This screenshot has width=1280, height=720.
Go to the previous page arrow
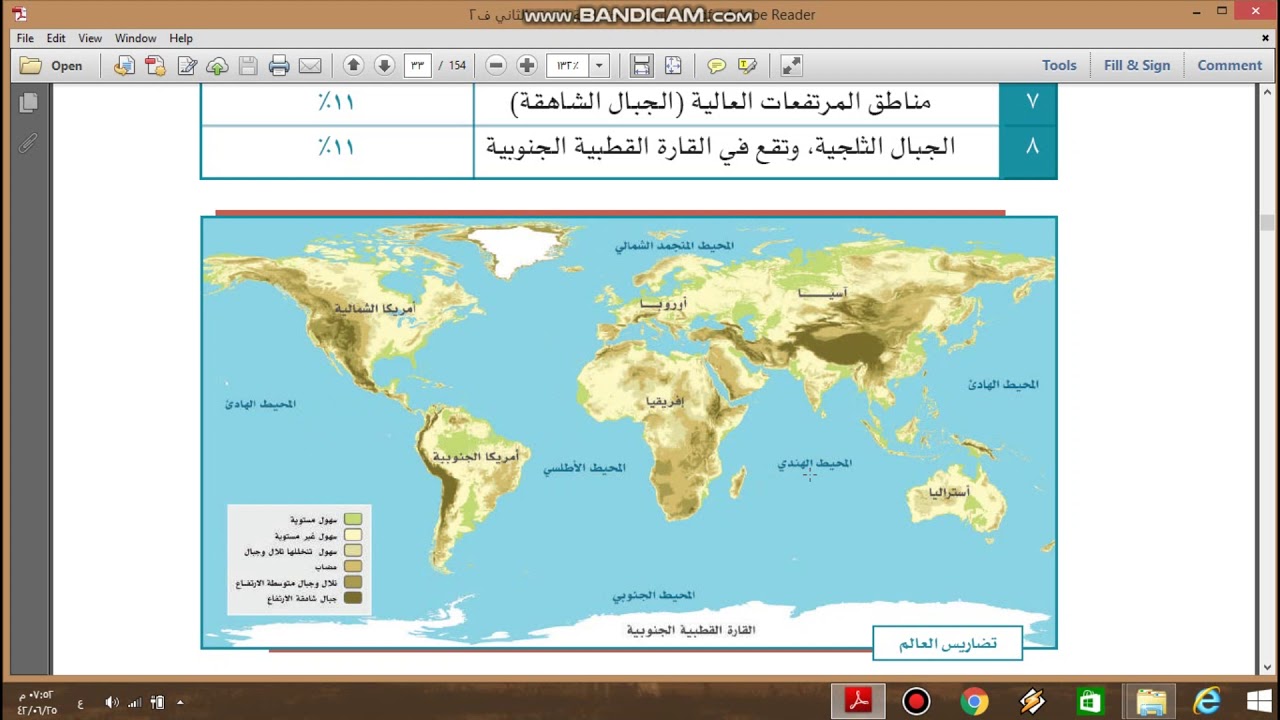pyautogui.click(x=353, y=66)
